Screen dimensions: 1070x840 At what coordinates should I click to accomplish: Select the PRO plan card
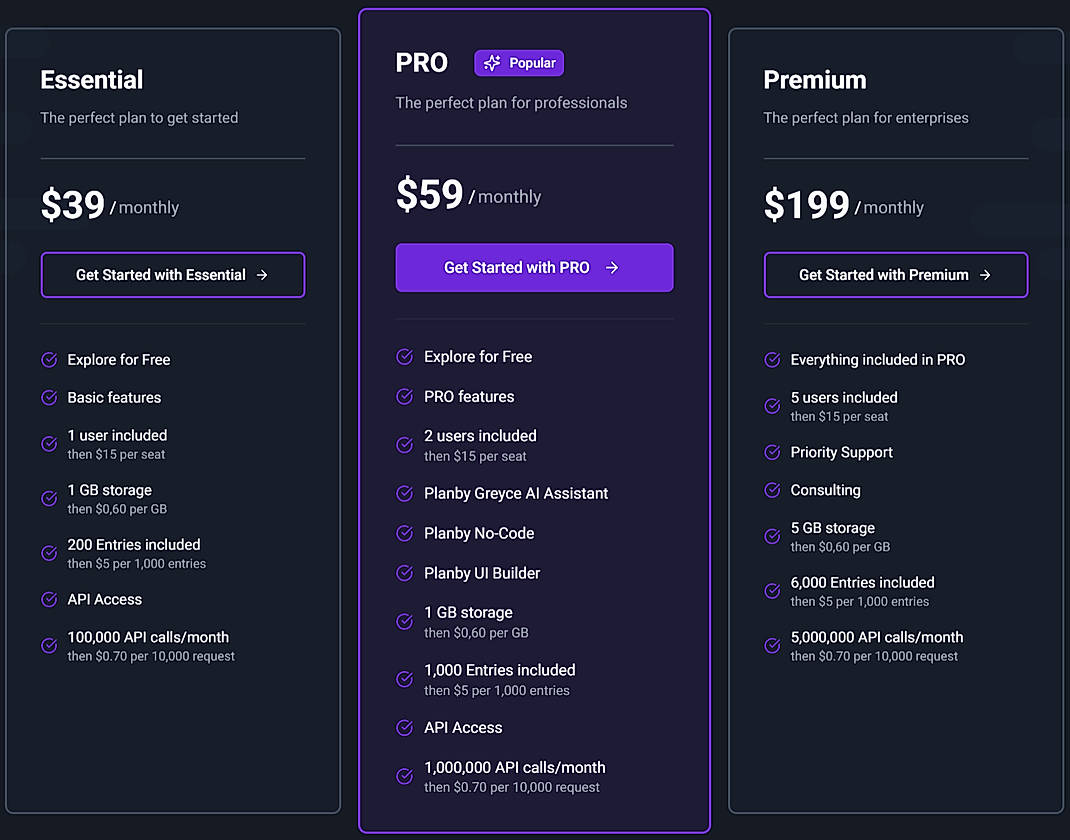[x=534, y=420]
